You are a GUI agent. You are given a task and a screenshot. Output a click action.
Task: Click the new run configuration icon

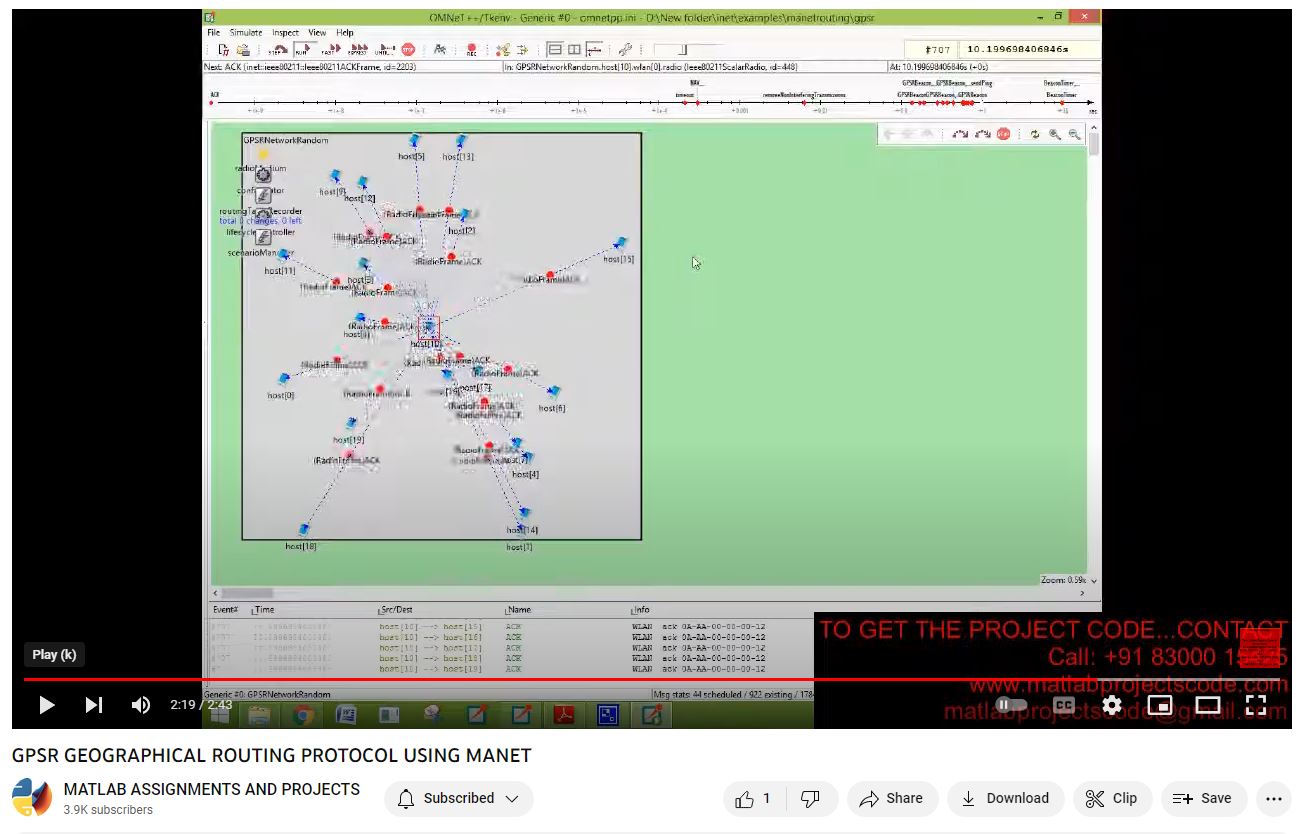[223, 49]
